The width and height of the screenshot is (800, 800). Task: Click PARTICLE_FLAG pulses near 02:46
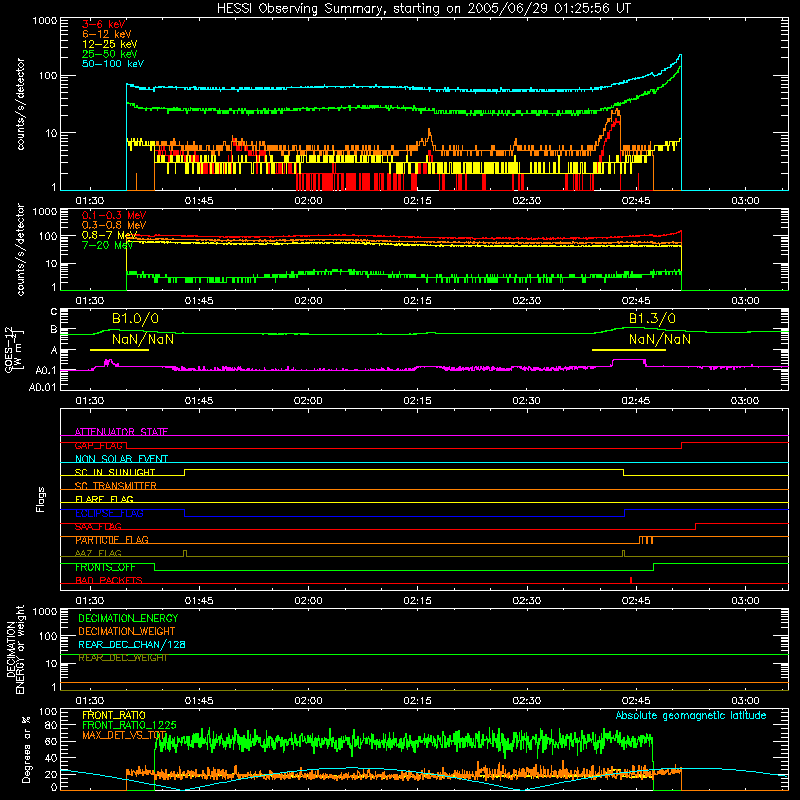[646, 540]
